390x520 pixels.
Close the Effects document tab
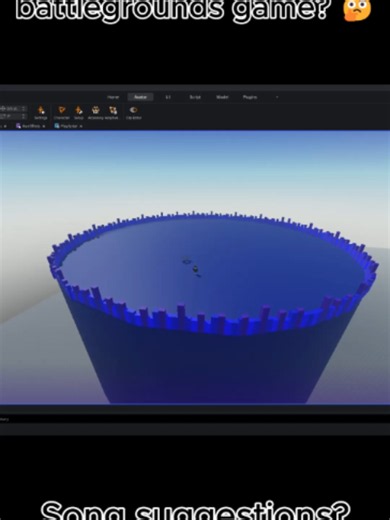click(44, 126)
